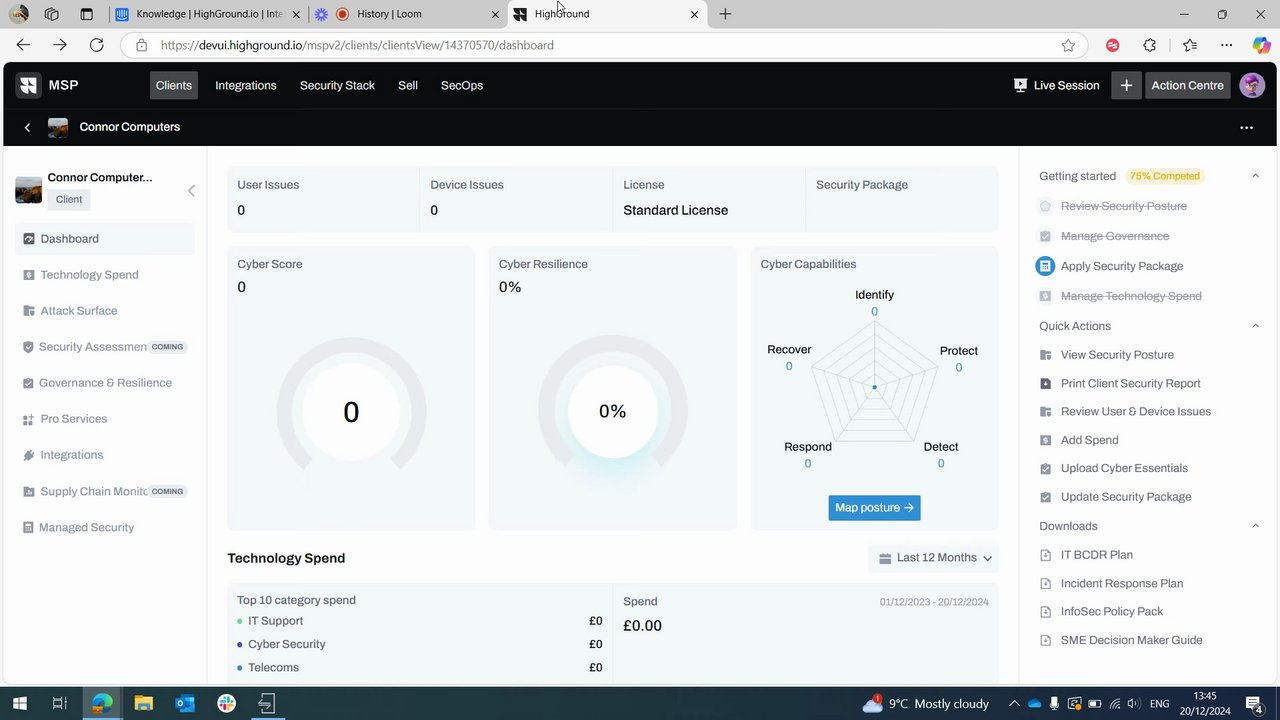Screen dimensions: 1280x720
Task: Click the Managed Security sidebar icon
Action: coord(29,527)
